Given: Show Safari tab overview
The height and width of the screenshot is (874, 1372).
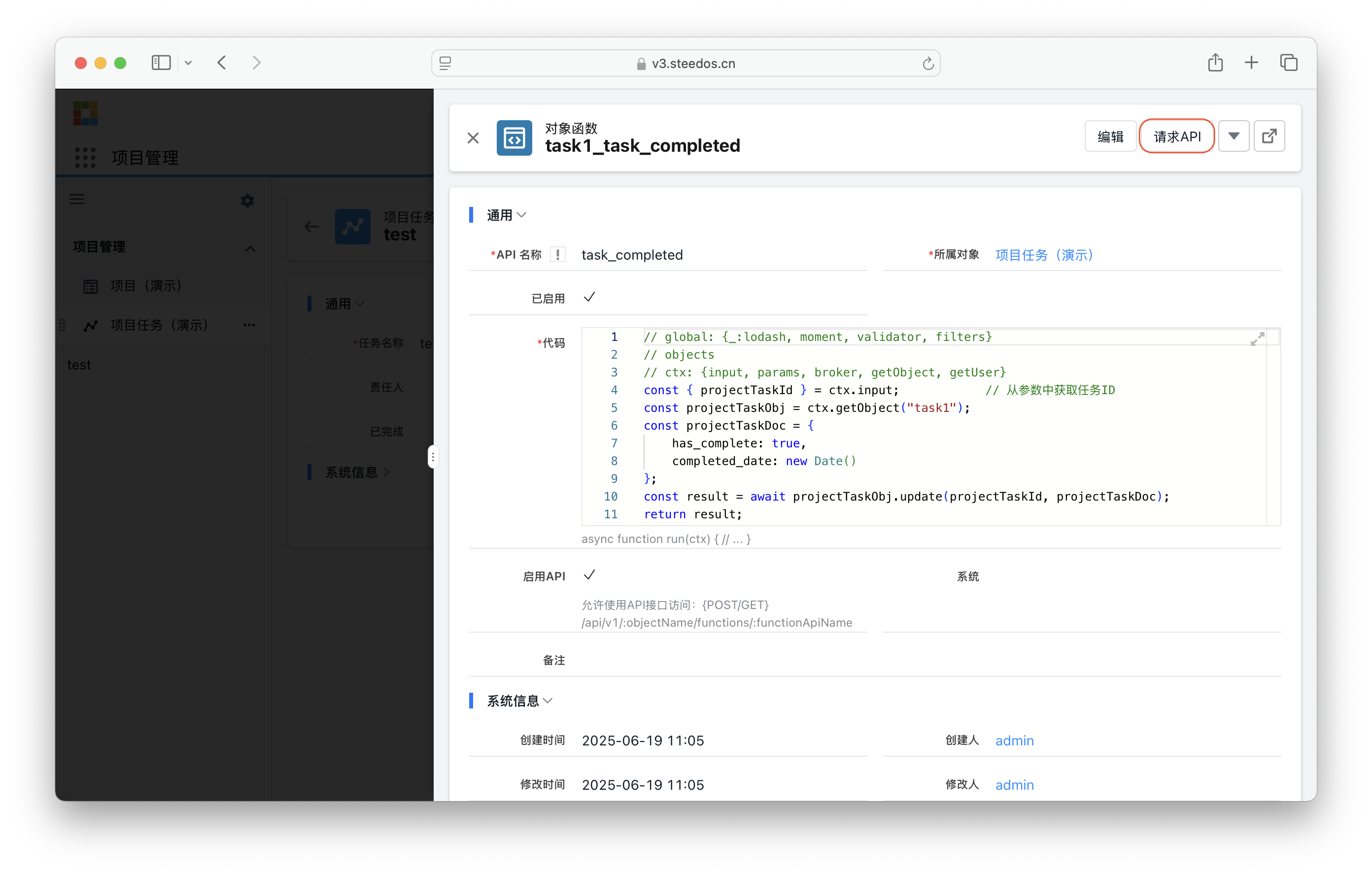Looking at the screenshot, I should coord(1289,63).
